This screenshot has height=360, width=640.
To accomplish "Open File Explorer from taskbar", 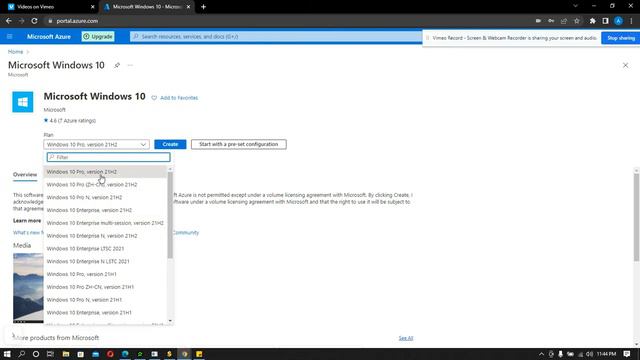I will [66, 354].
